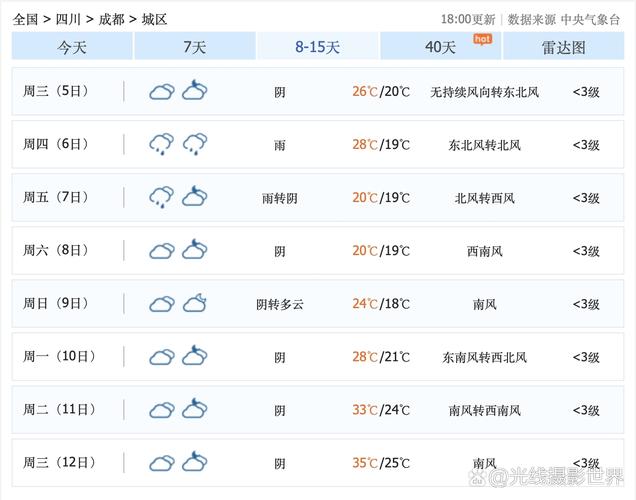Click <3级 wind level for 周一（10日）
Viewport: 636px width, 500px height.
(586, 358)
